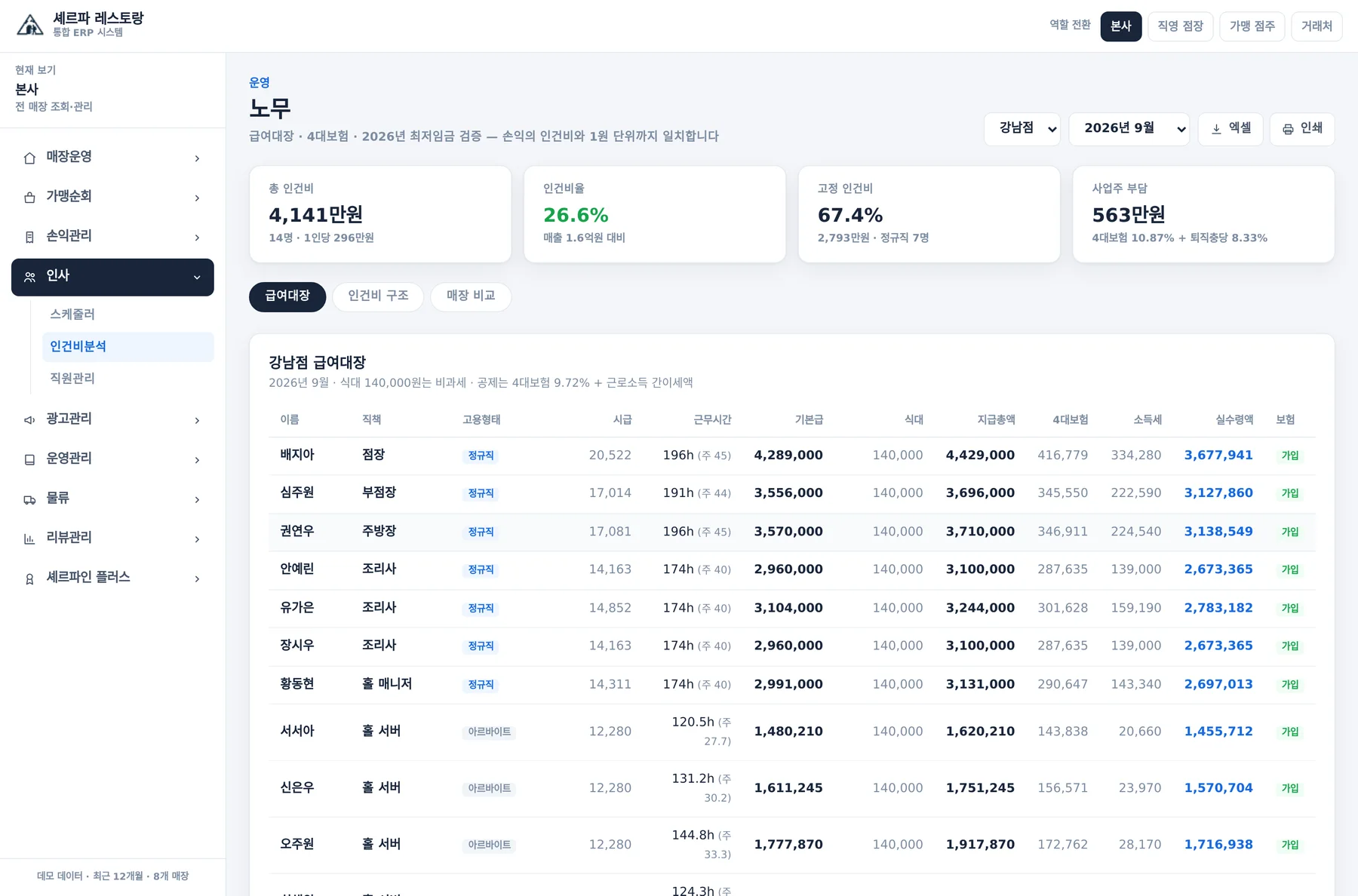
Task: Collapse the 인사 menu chevron
Action: tap(197, 278)
